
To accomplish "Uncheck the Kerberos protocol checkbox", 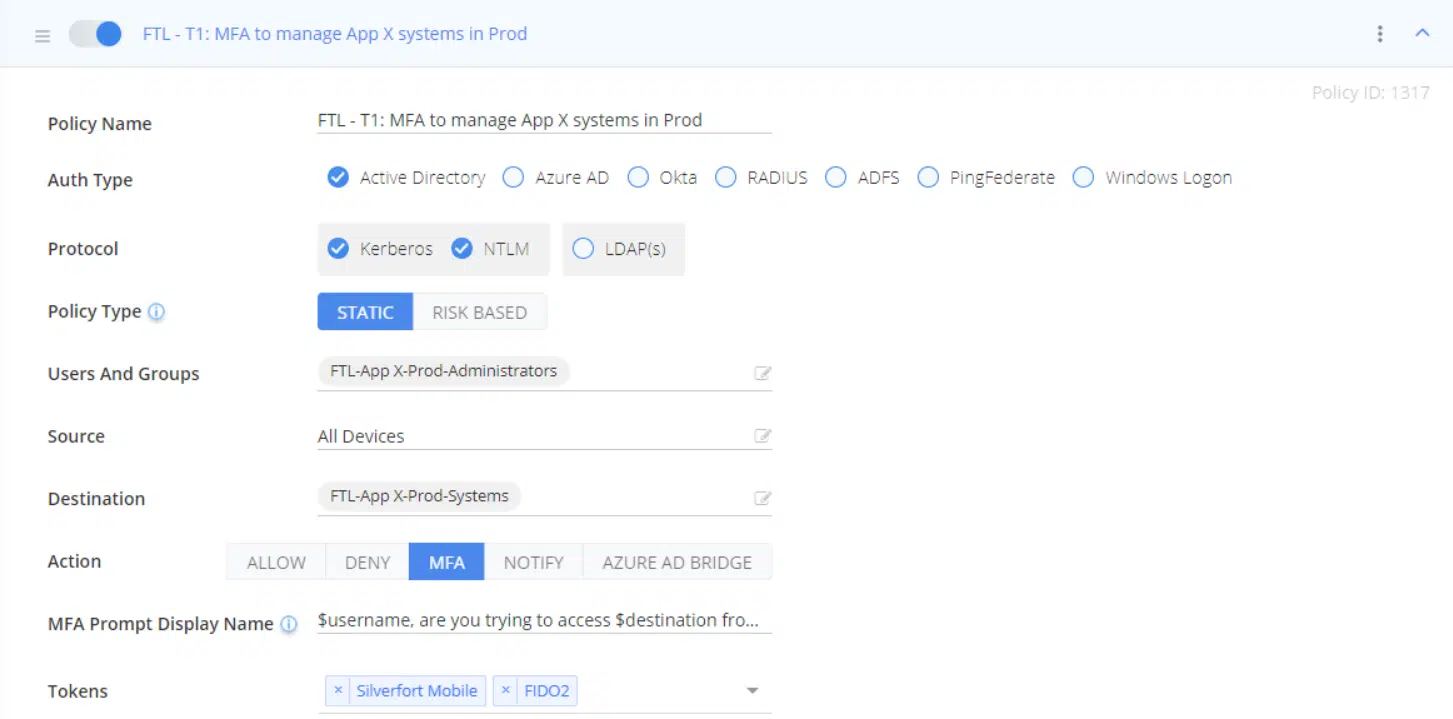I will [x=338, y=249].
